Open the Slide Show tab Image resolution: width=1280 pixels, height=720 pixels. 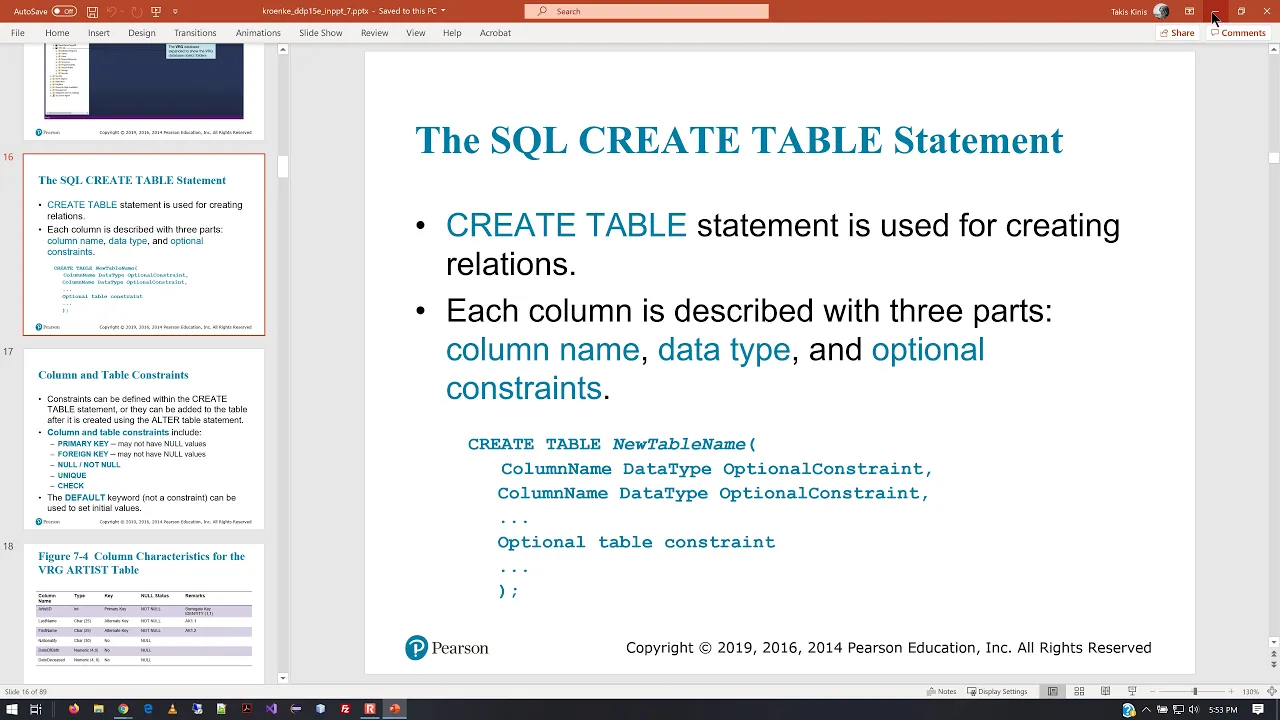[320, 33]
